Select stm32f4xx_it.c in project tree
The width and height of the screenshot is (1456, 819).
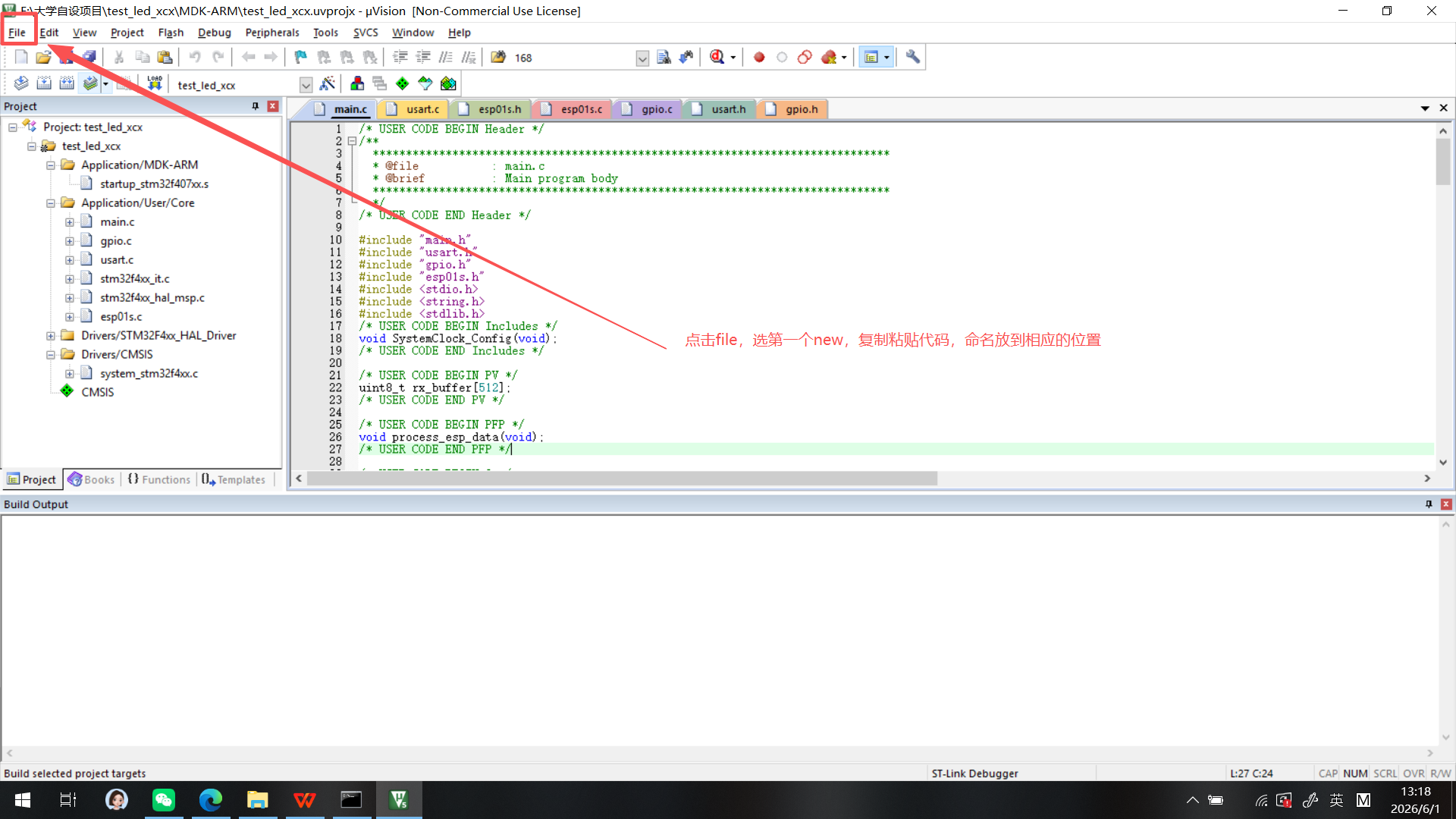(135, 278)
